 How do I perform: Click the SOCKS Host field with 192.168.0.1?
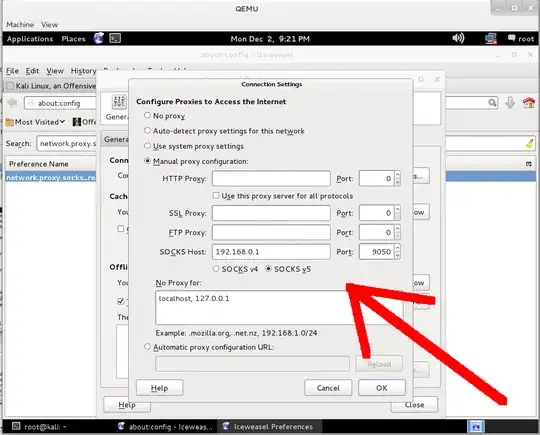(271, 251)
